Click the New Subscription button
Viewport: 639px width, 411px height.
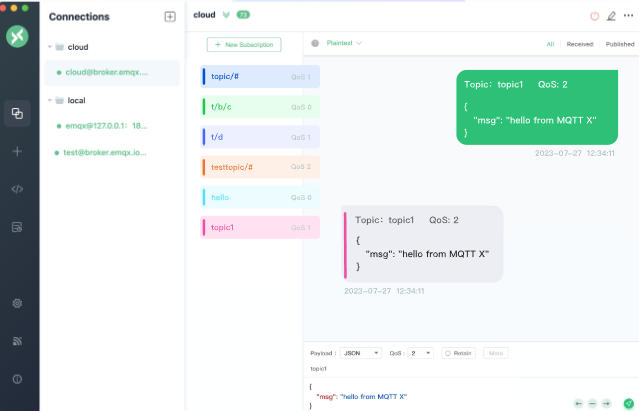coord(244,45)
